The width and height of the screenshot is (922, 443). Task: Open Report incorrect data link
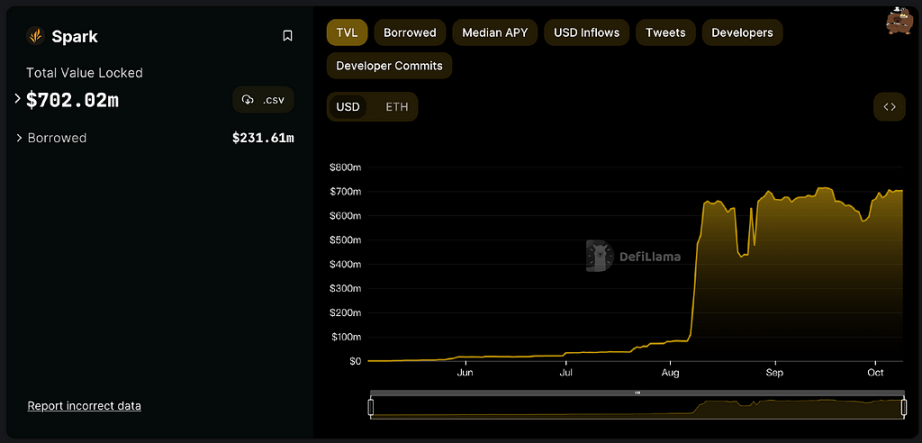84,406
